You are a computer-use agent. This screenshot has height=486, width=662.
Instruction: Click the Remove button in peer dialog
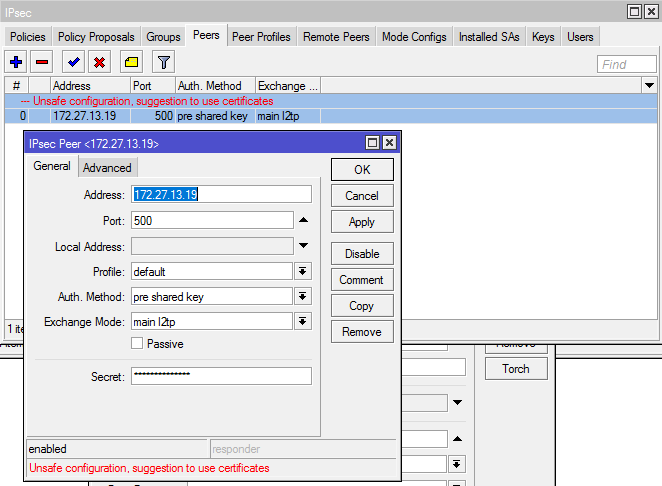click(x=362, y=332)
